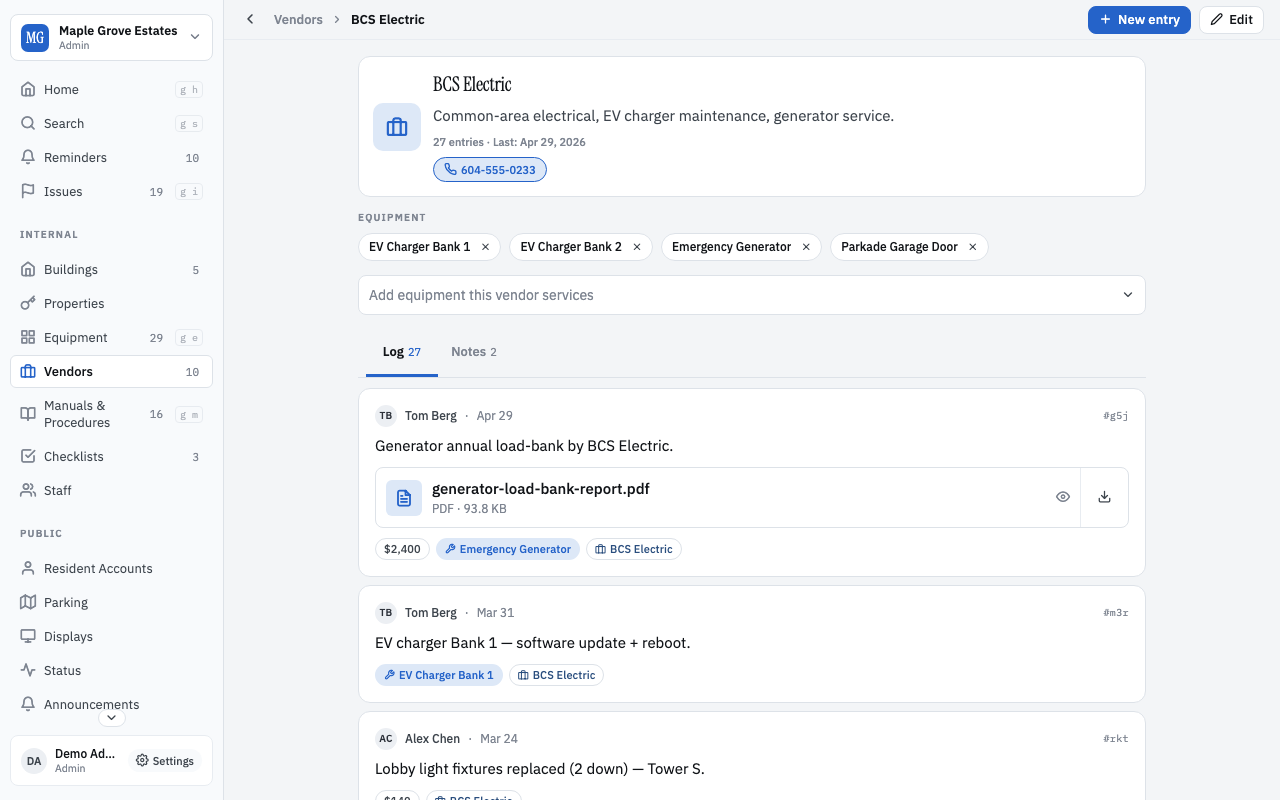1280x800 pixels.
Task: Remove EV Charger Bank 1 equipment tag
Action: (x=485, y=247)
